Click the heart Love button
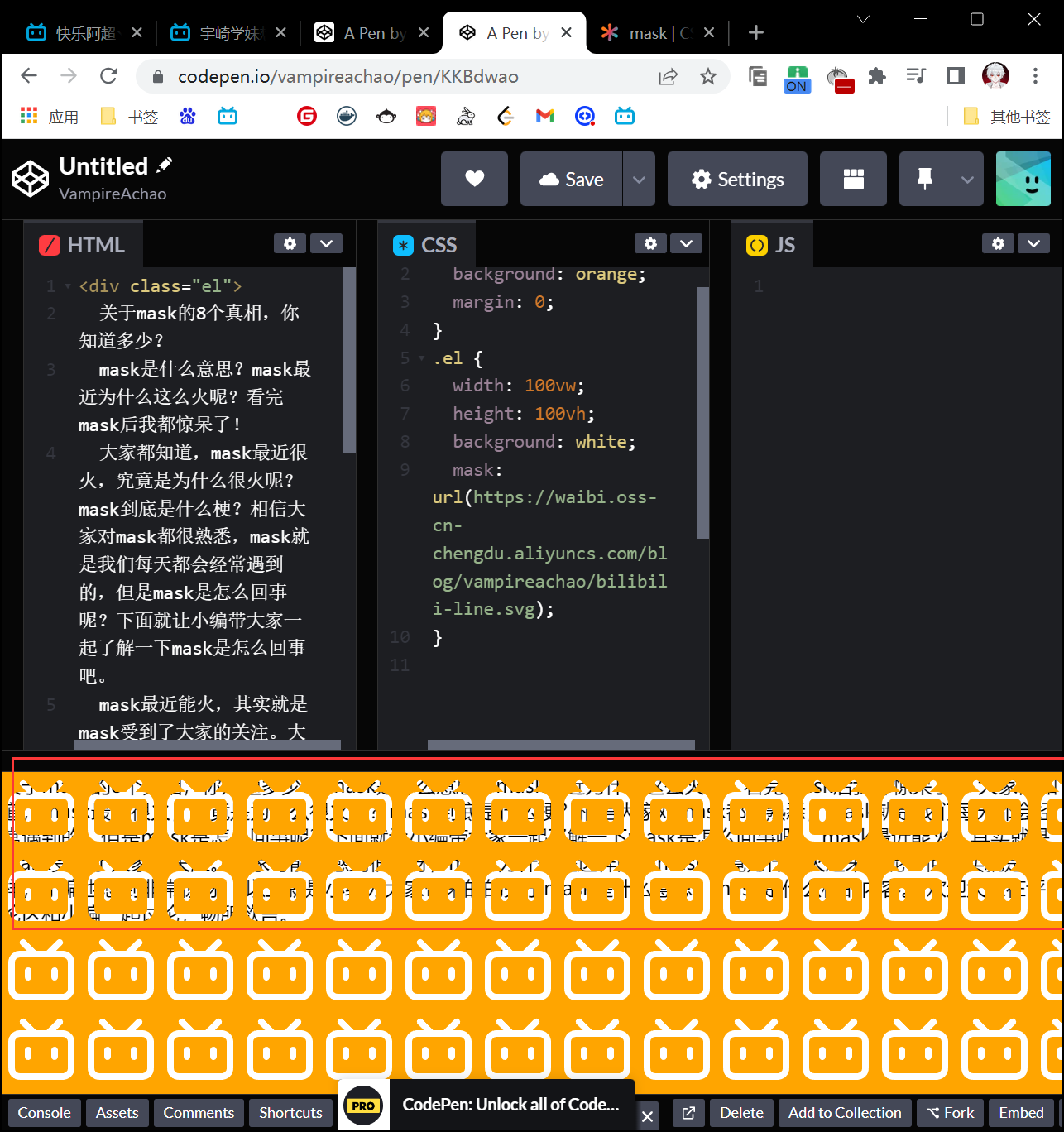This screenshot has height=1132, width=1064. [x=474, y=179]
